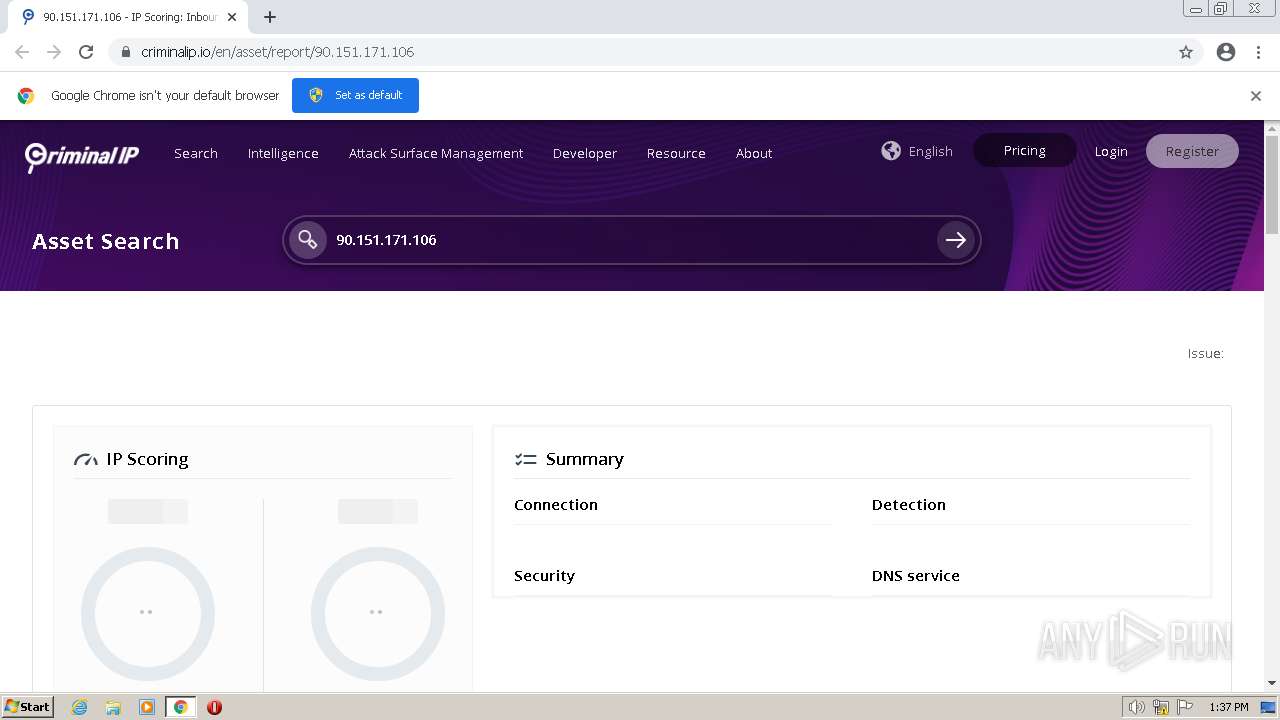Go back with the browser back arrow
The width and height of the screenshot is (1280, 720).
click(22, 52)
